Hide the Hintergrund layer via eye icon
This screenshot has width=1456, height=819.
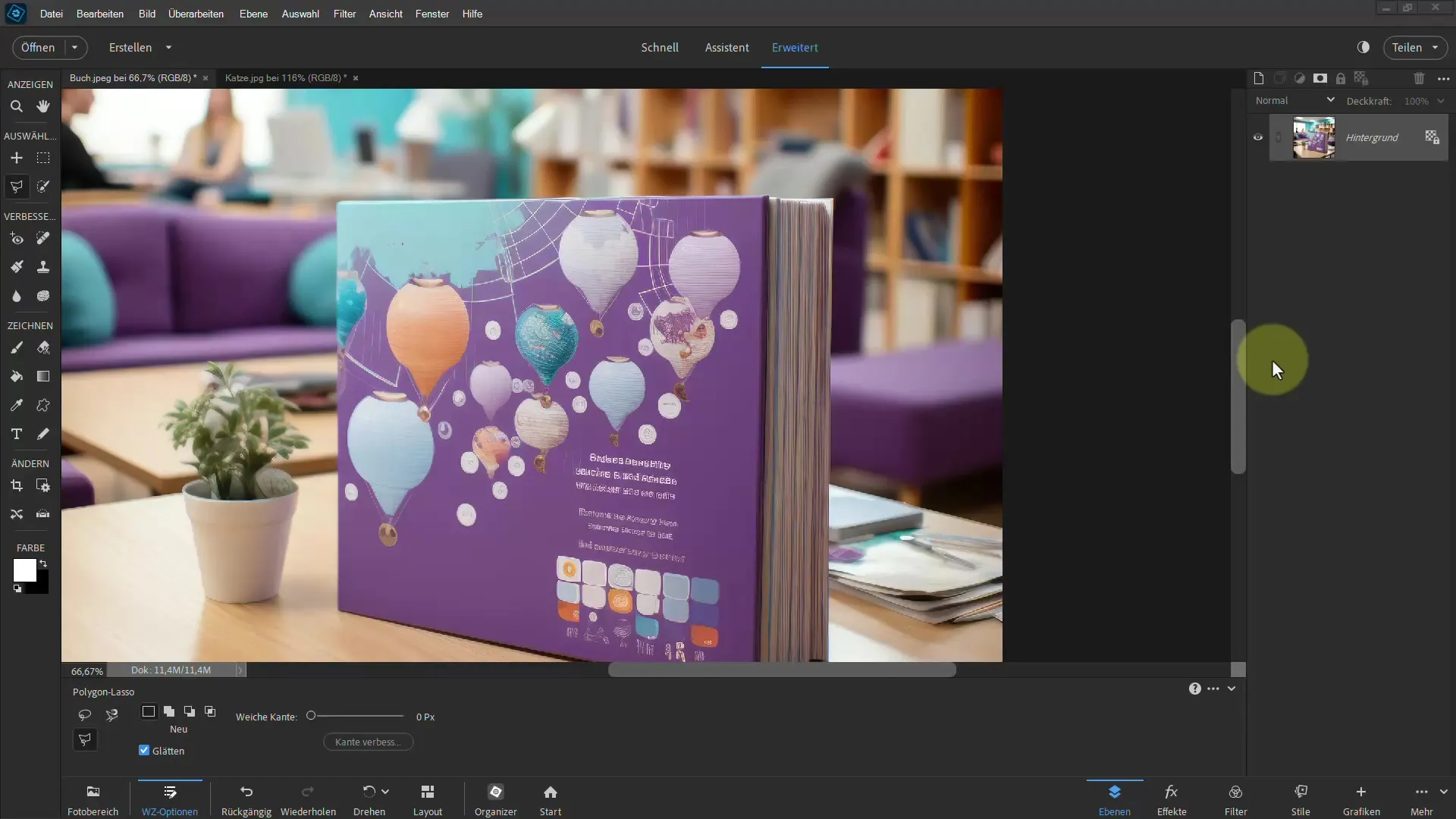point(1258,137)
